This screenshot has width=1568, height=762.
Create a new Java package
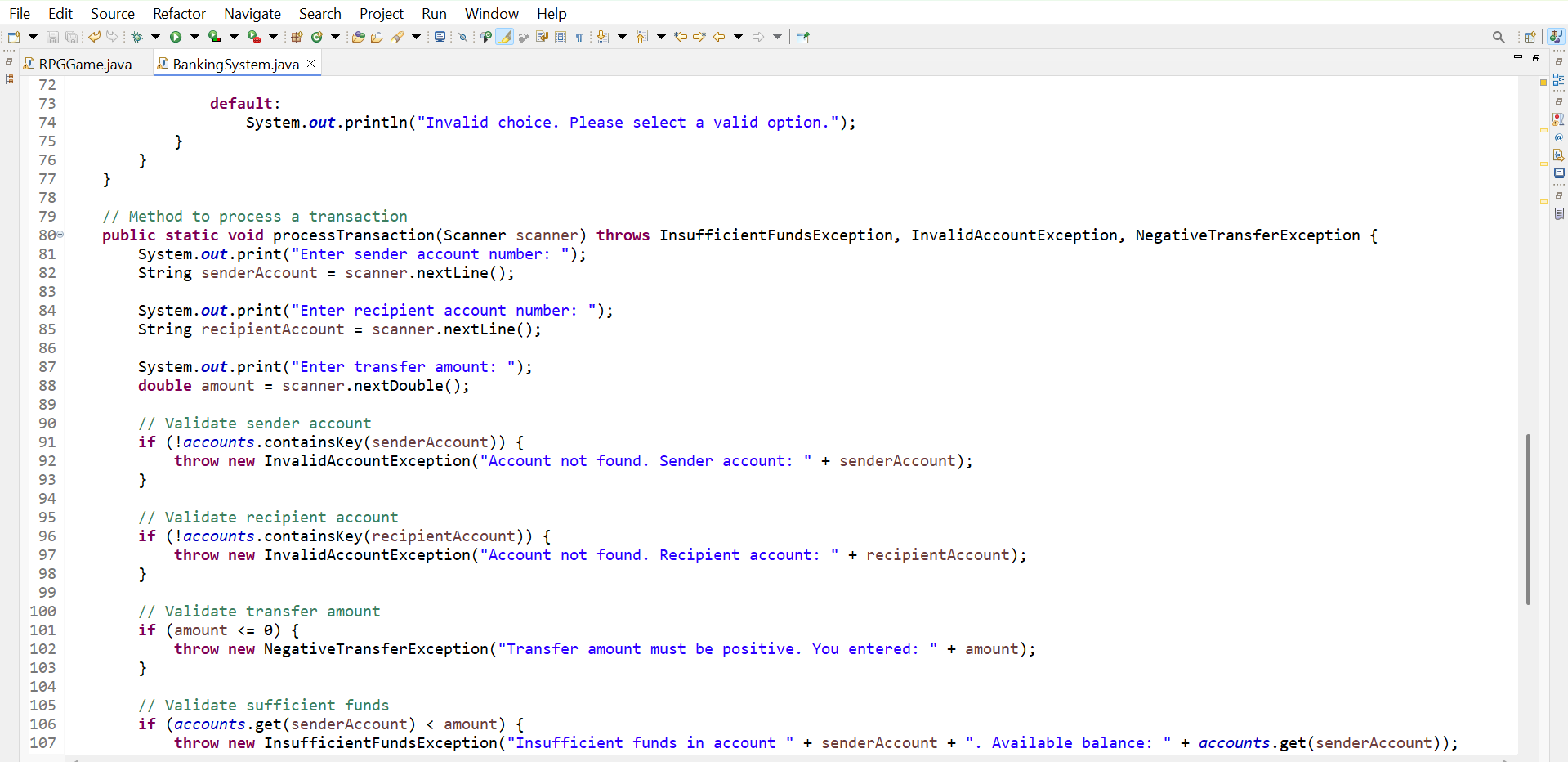[297, 37]
